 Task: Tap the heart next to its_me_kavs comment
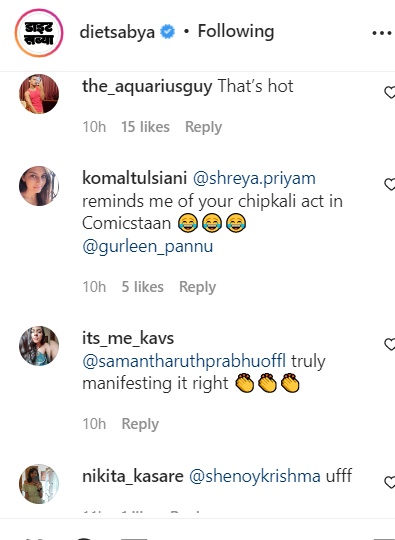pyautogui.click(x=390, y=344)
